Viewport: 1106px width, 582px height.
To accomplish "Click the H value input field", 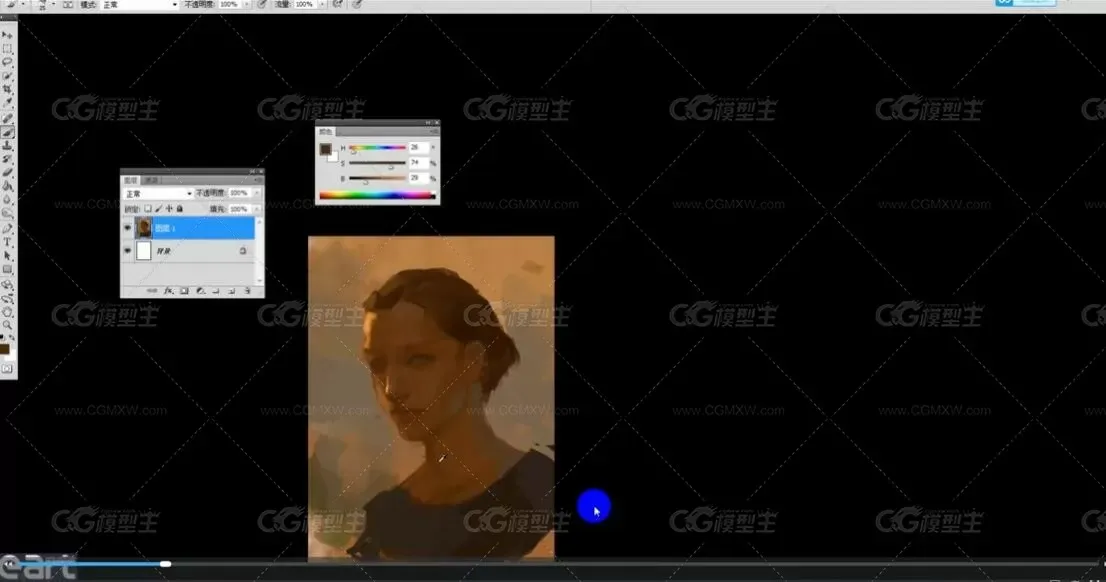I will 418,147.
